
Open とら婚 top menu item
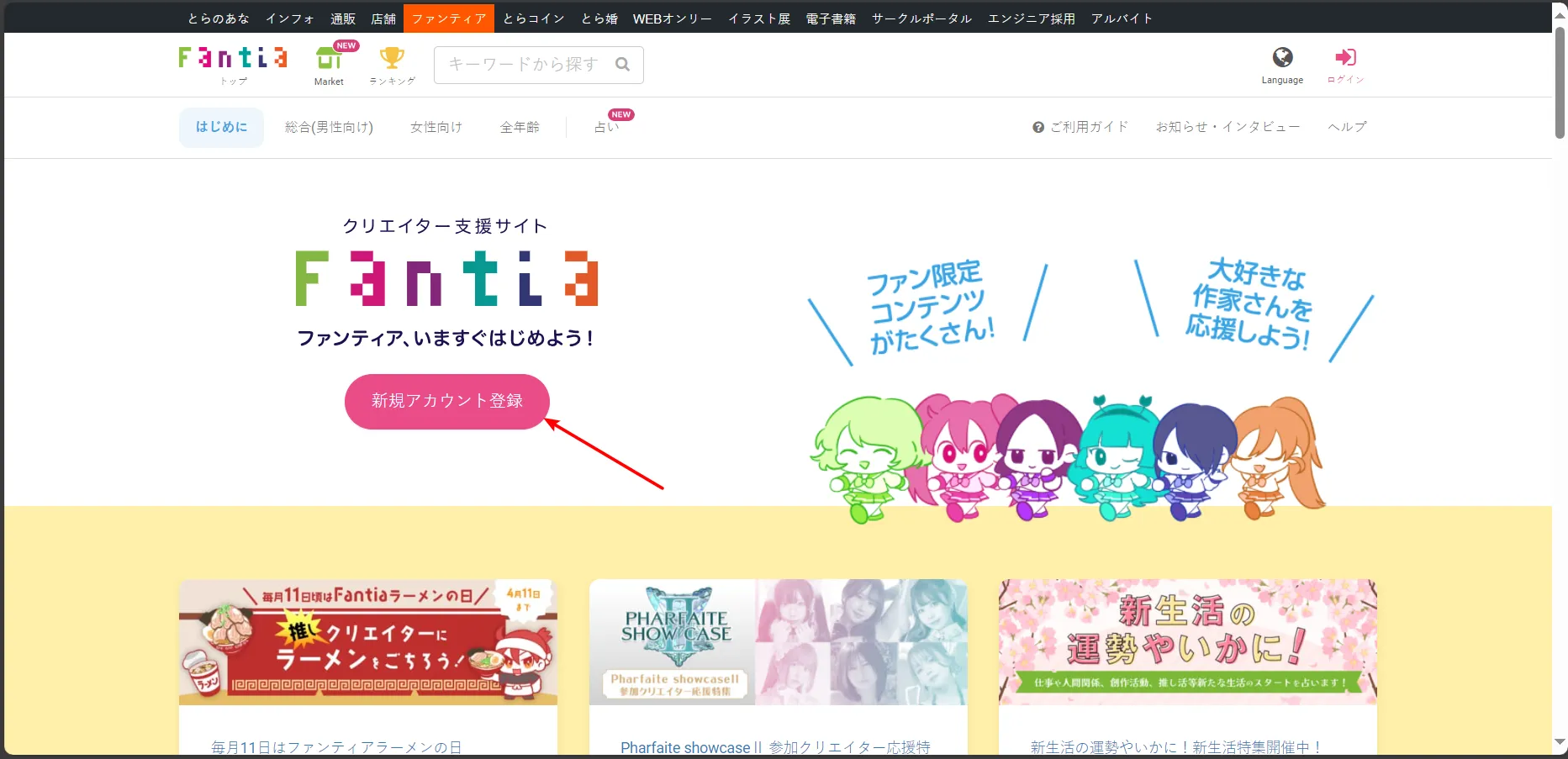click(x=599, y=18)
